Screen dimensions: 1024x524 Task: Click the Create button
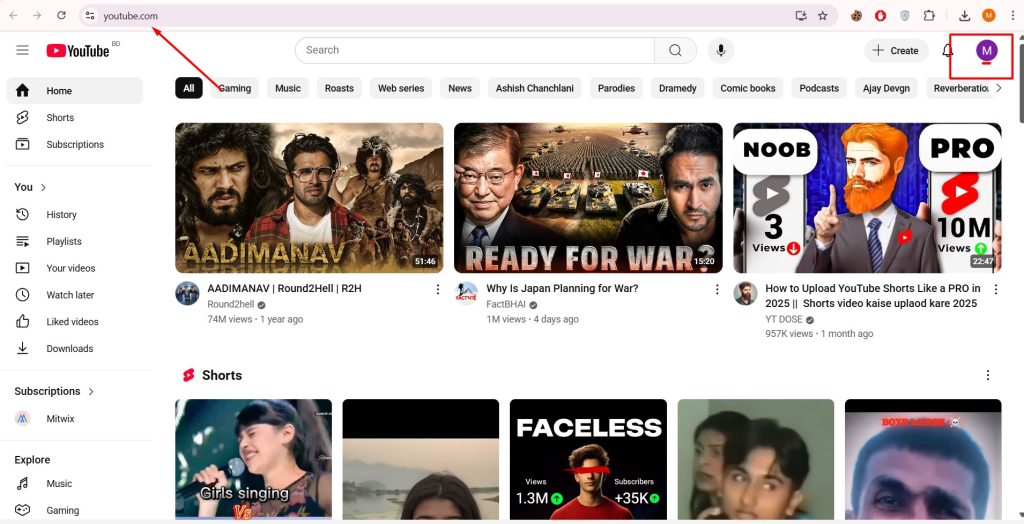895,51
